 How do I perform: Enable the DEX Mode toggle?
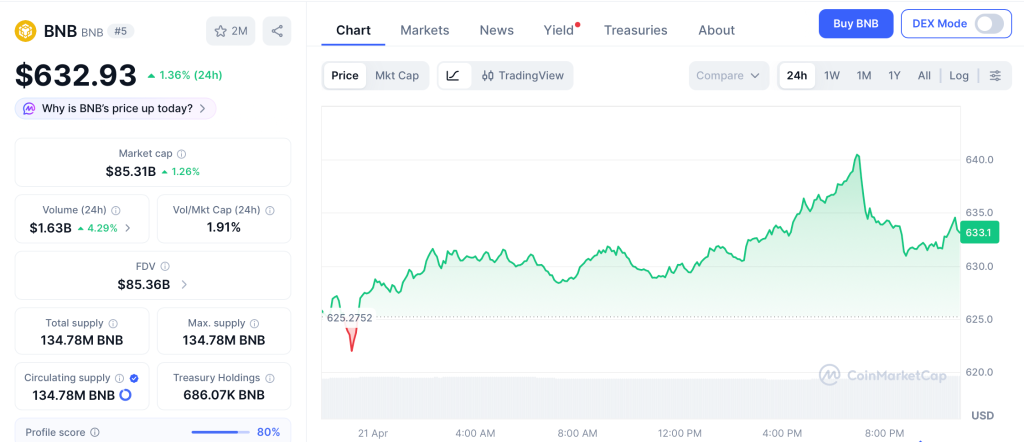click(988, 24)
